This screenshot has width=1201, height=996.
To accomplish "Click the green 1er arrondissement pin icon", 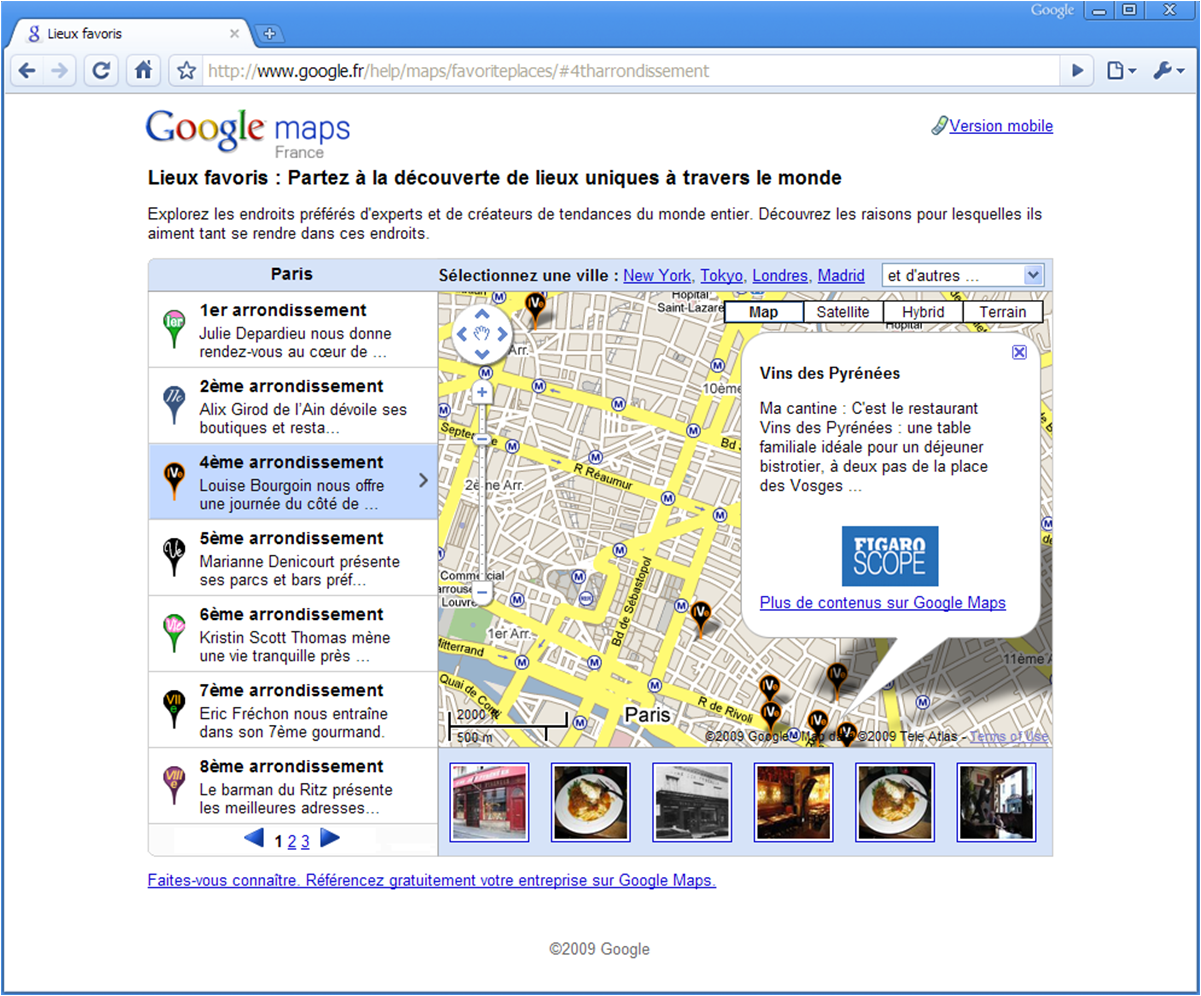I will point(174,329).
